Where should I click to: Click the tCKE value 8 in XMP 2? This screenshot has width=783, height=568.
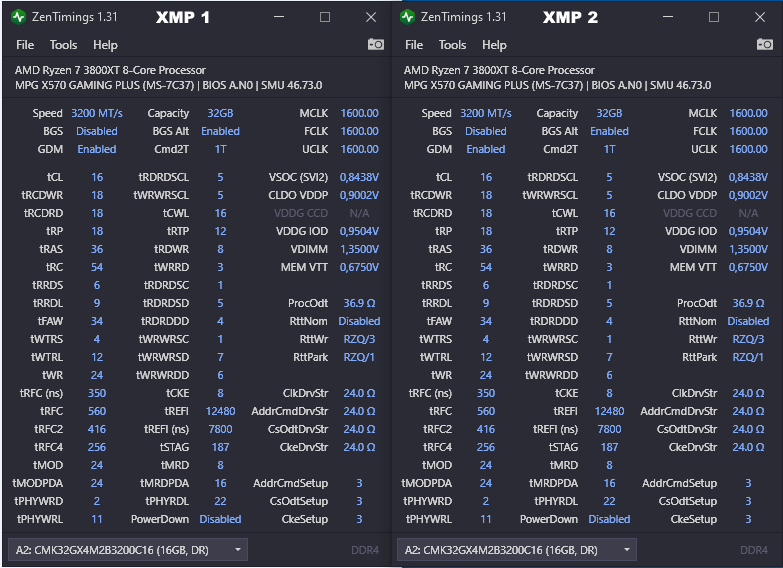coord(609,393)
